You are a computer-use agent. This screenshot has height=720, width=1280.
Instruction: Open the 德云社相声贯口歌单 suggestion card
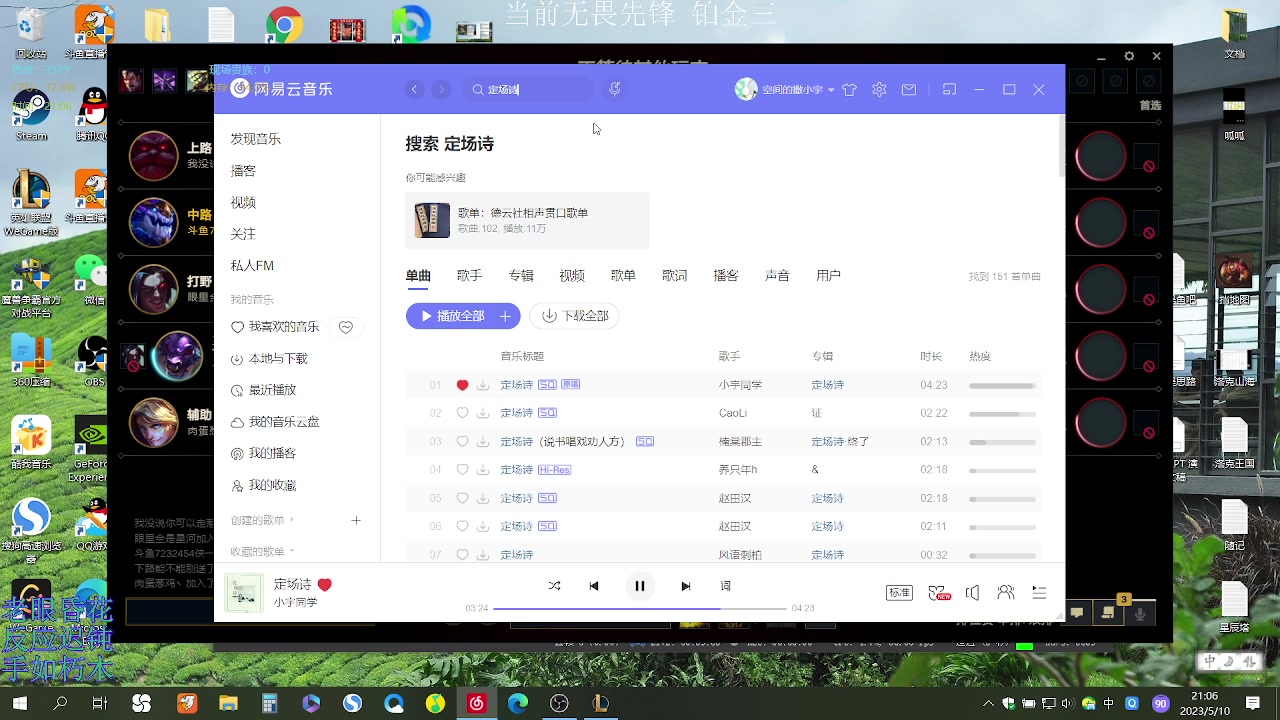pyautogui.click(x=527, y=220)
